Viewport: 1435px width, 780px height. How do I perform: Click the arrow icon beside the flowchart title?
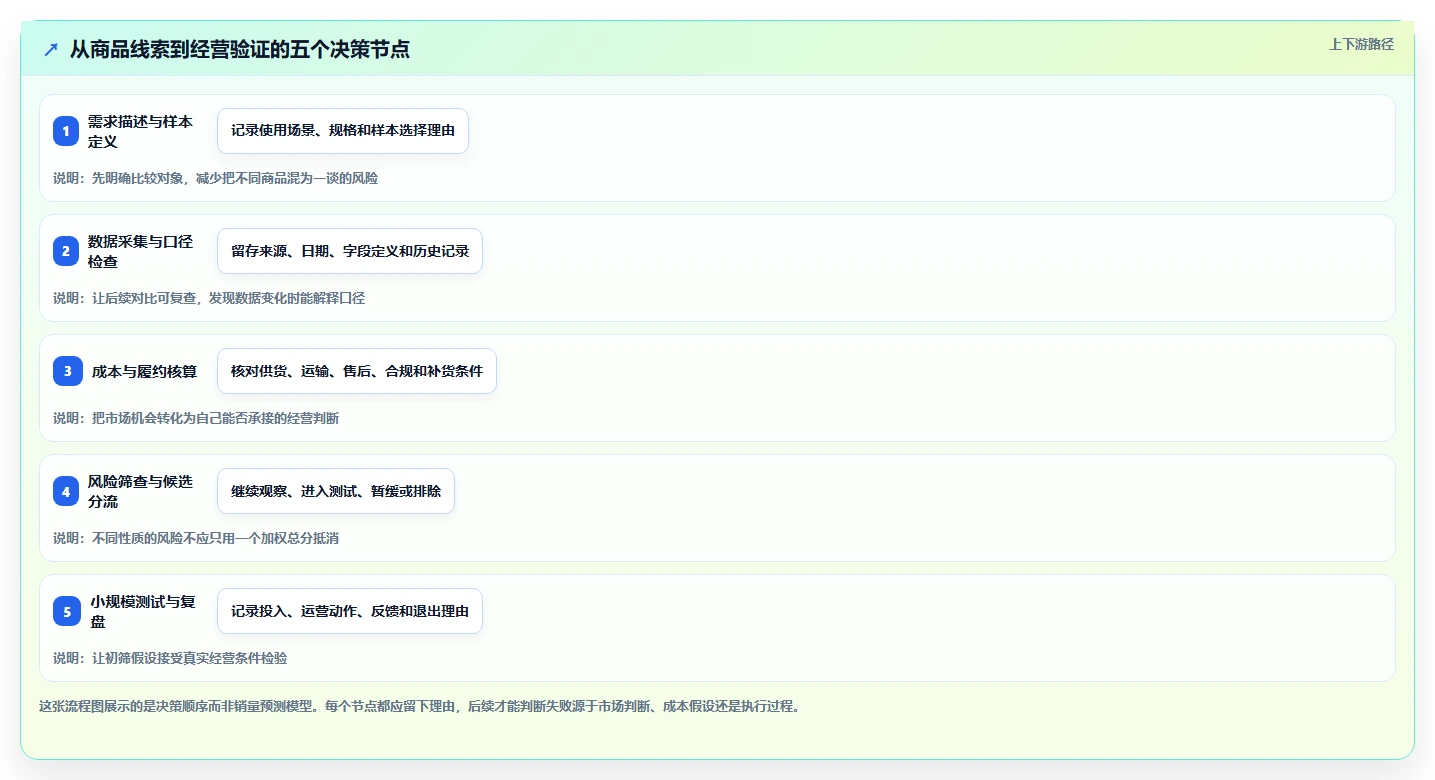[x=51, y=49]
